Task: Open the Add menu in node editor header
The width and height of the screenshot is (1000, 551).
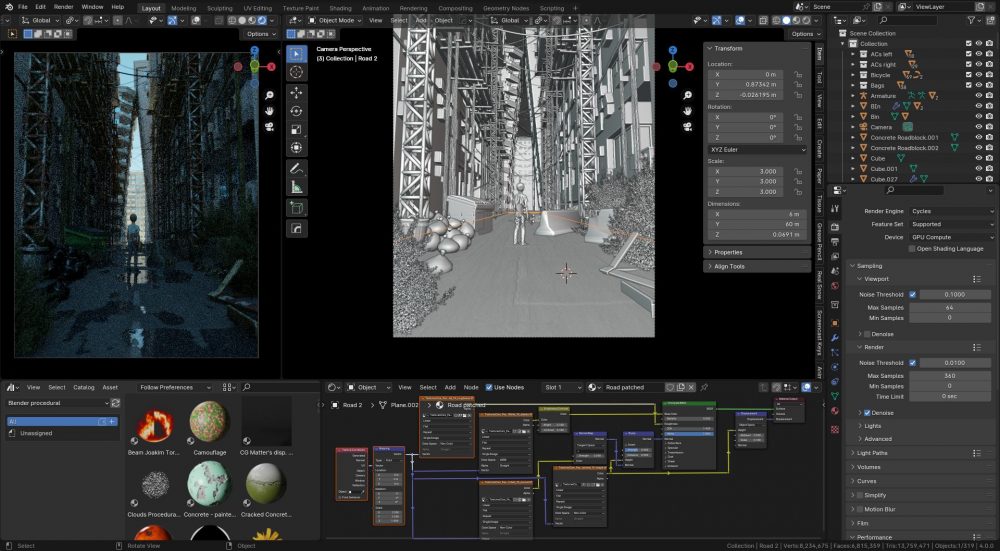Action: click(450, 387)
